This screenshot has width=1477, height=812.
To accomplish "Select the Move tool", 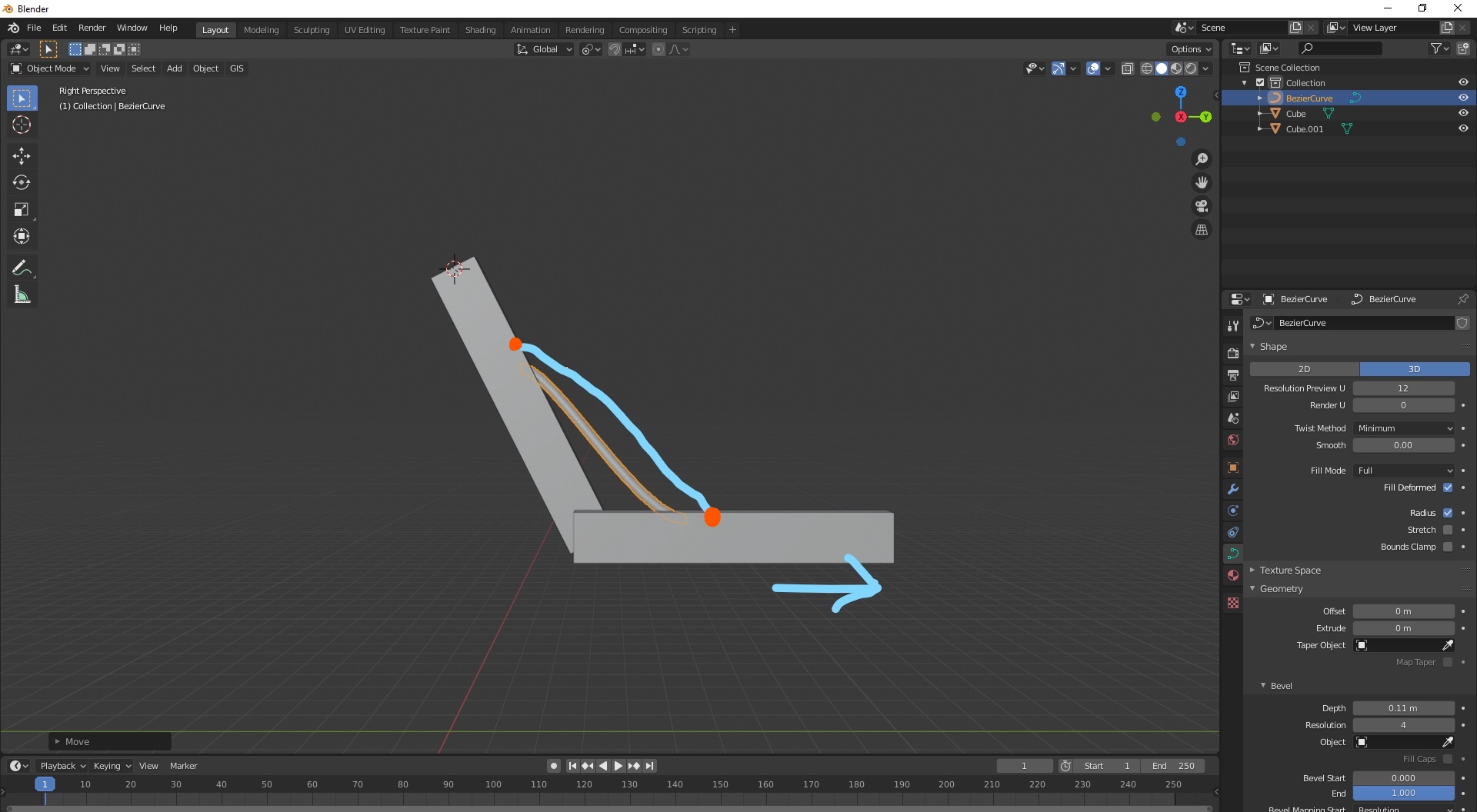I will tap(21, 155).
